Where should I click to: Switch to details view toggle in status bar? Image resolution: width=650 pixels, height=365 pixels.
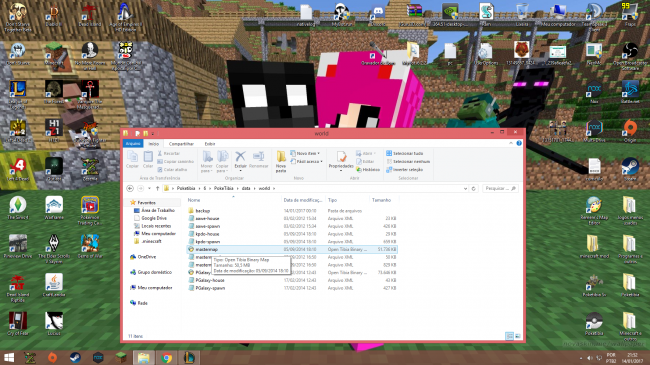point(509,336)
